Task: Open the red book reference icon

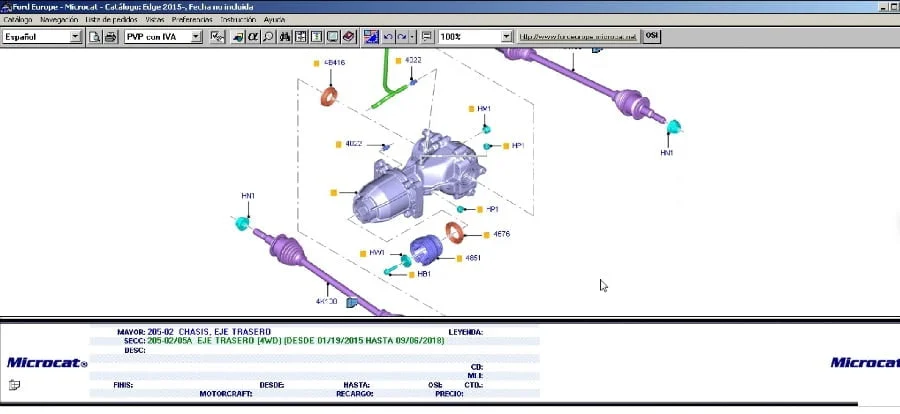Action: point(349,37)
